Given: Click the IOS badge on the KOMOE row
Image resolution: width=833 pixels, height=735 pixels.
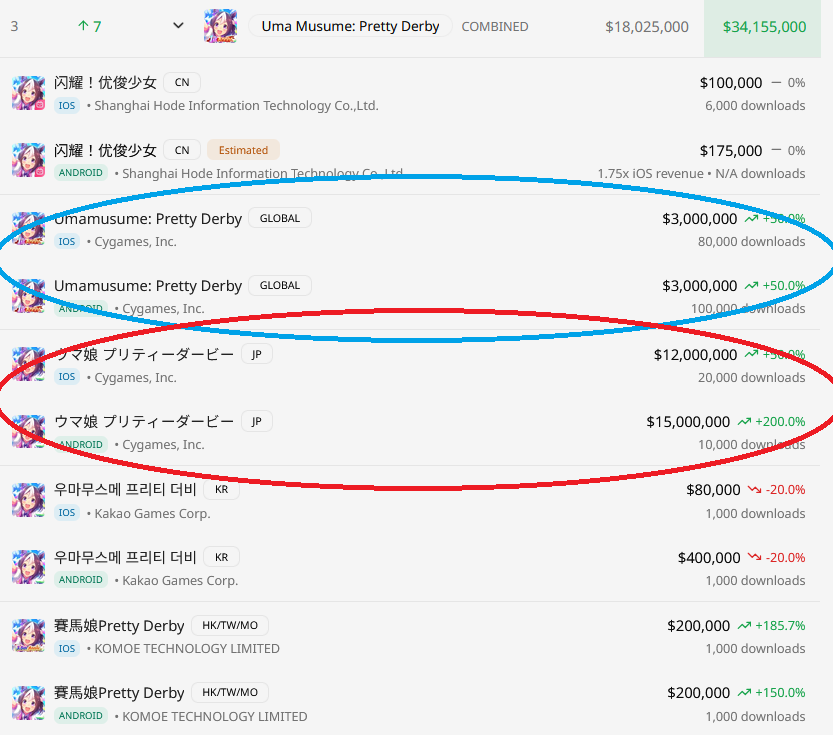Looking at the screenshot, I should tap(66, 648).
